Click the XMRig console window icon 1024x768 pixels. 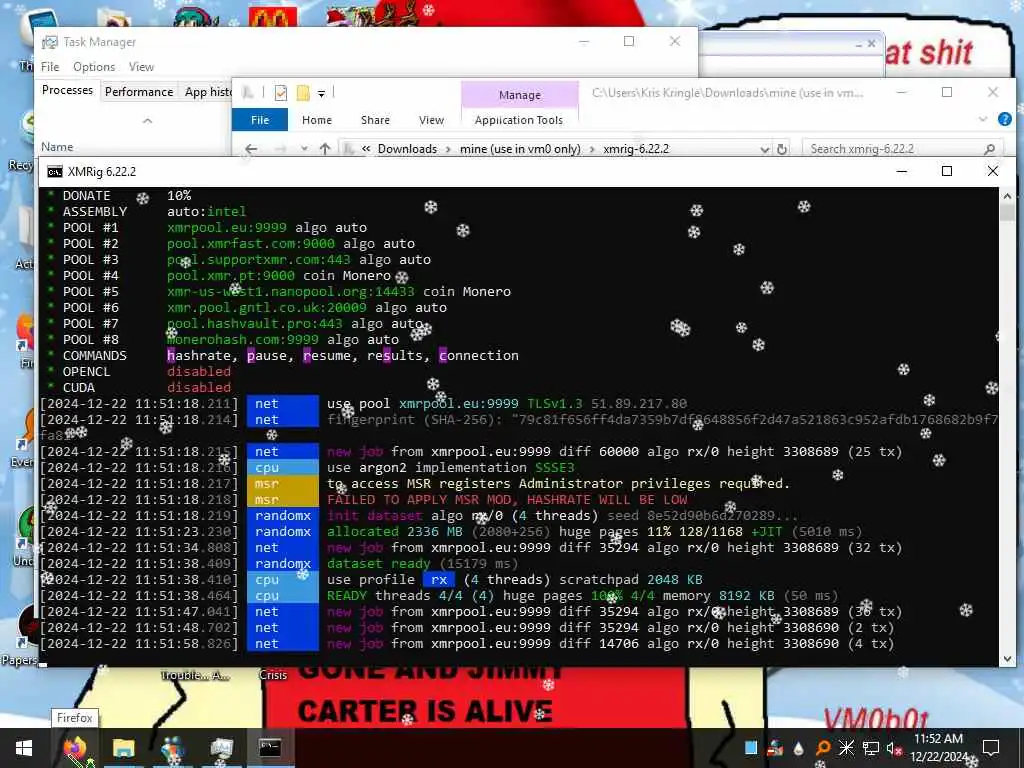point(55,172)
